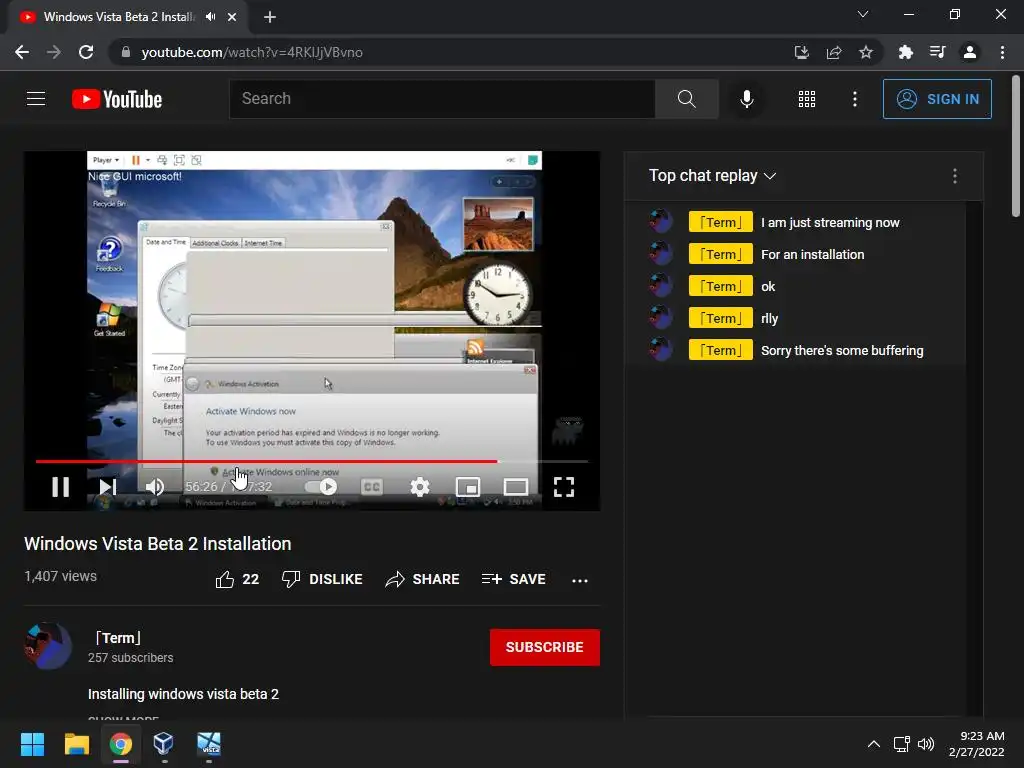1024x768 pixels.
Task: Select 'I am just streaming now' message
Action: (x=830, y=222)
